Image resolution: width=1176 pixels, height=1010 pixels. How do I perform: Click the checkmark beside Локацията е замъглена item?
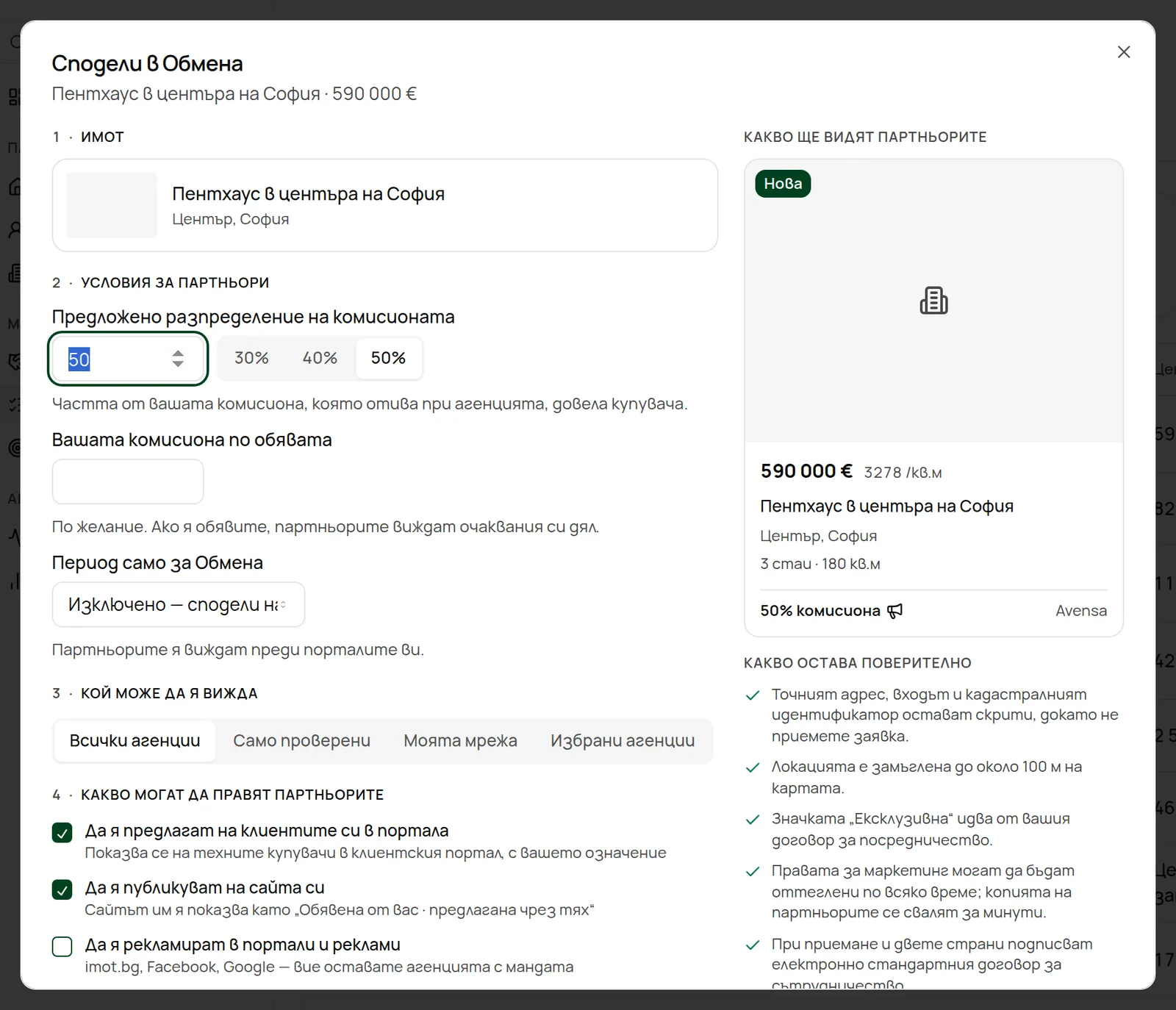point(753,767)
